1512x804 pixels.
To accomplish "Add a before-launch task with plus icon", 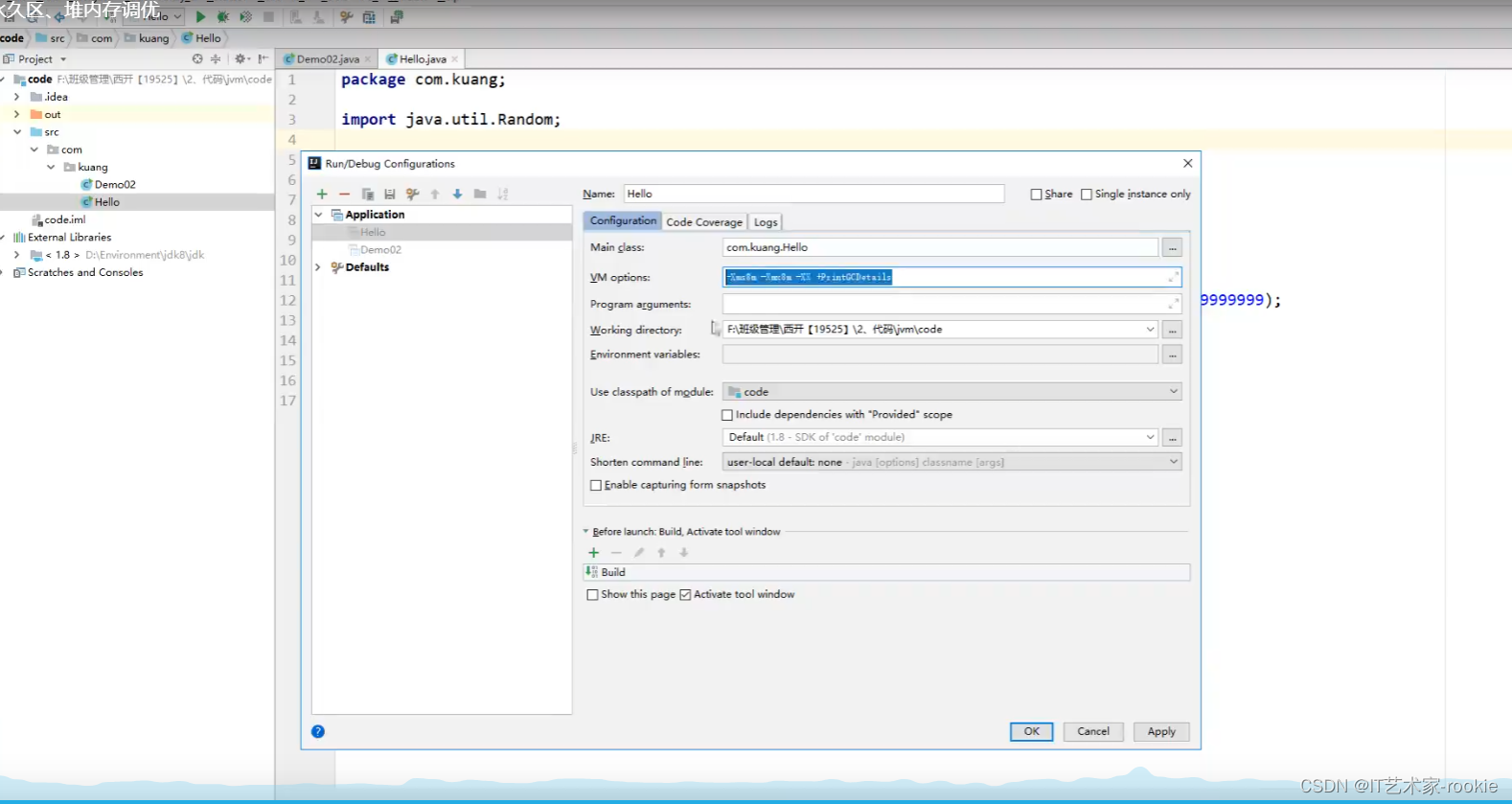I will [593, 553].
